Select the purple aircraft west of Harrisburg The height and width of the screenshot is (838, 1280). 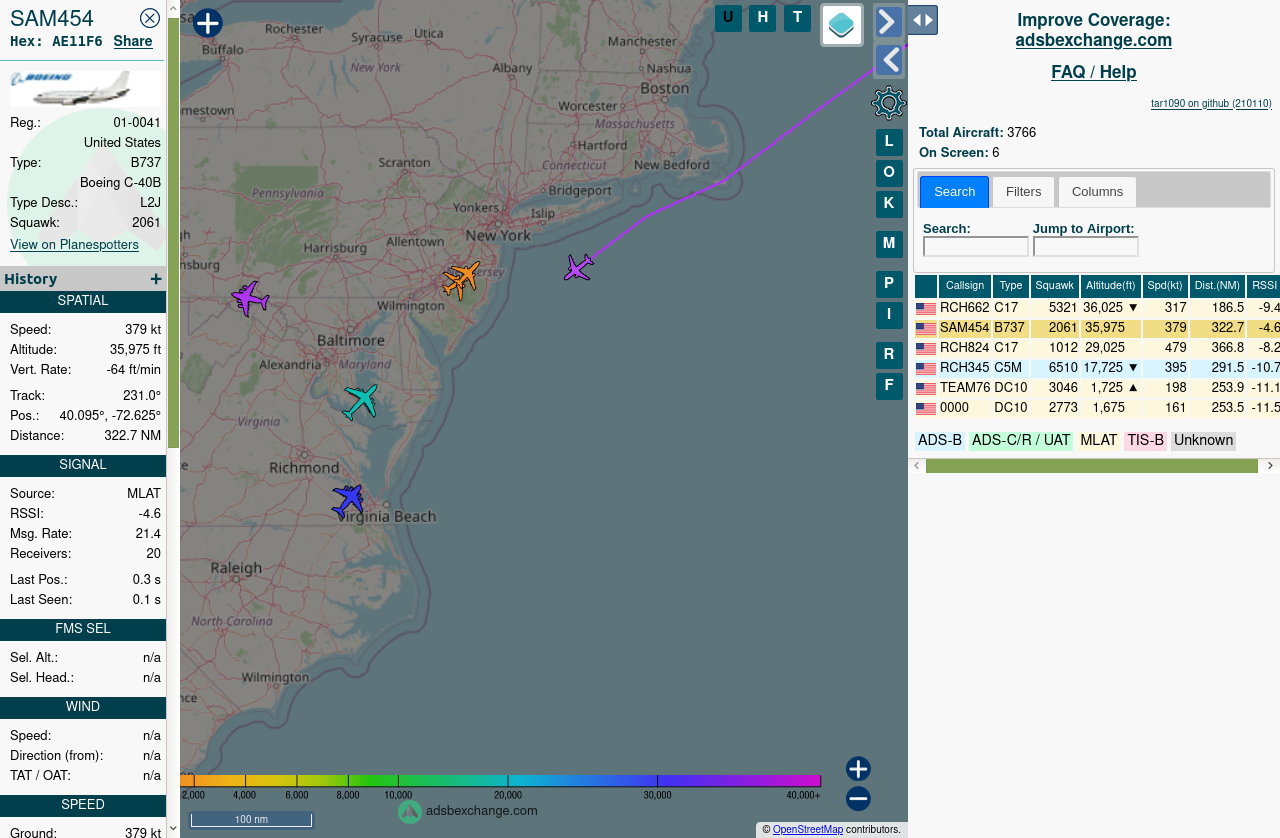[x=250, y=298]
